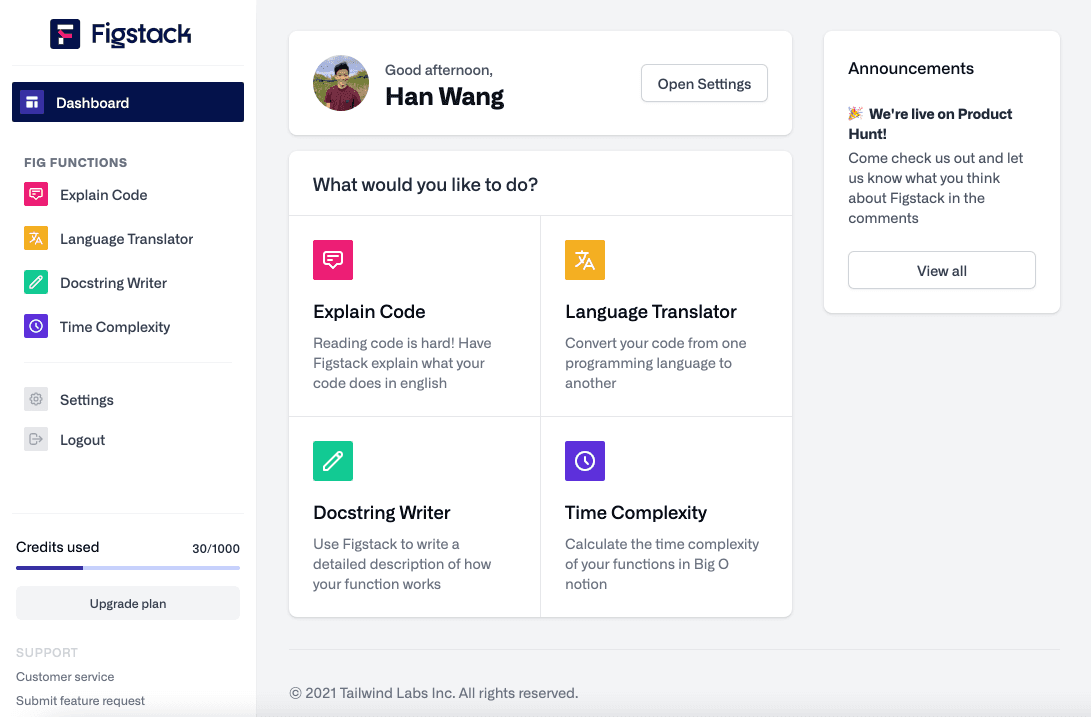Click the Settings gear icon in sidebar
This screenshot has height=717, width=1091.
tap(36, 400)
